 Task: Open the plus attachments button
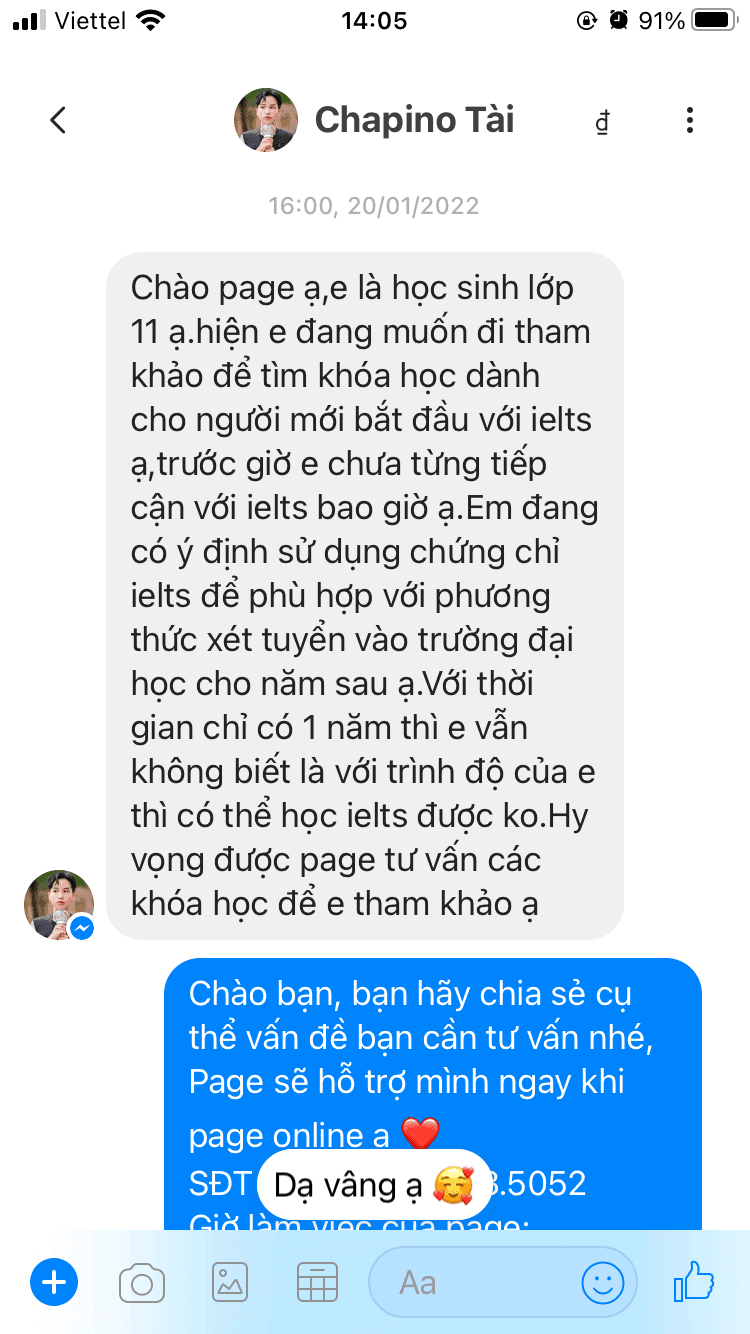coord(54,1282)
